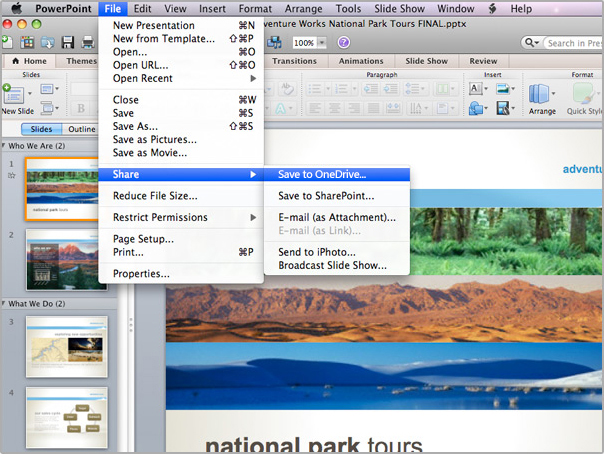Click the Clear Formatting eraser icon
Screen dimensions: 604x454
(x=287, y=89)
